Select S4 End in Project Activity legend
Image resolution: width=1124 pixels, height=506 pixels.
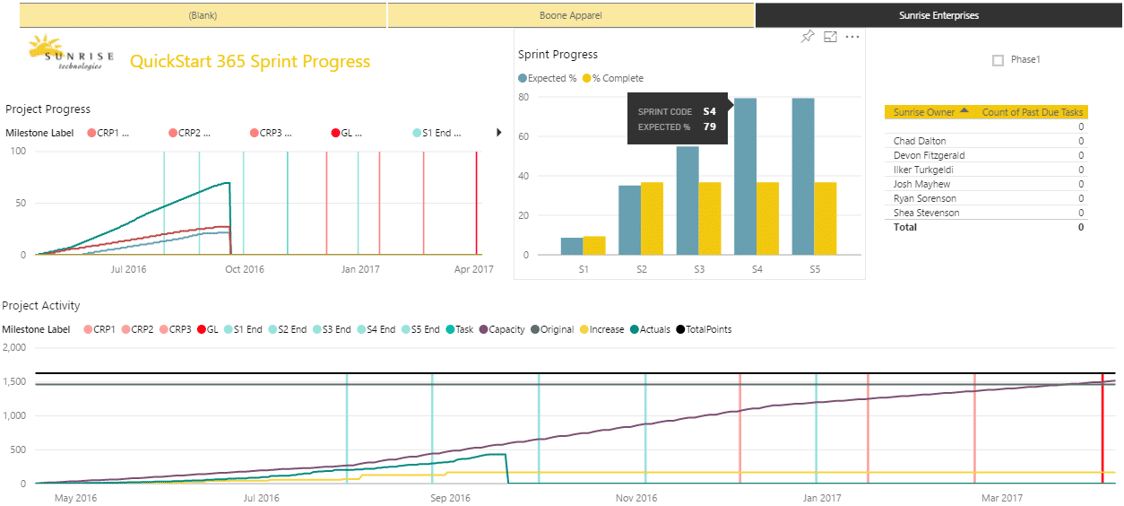(375, 330)
